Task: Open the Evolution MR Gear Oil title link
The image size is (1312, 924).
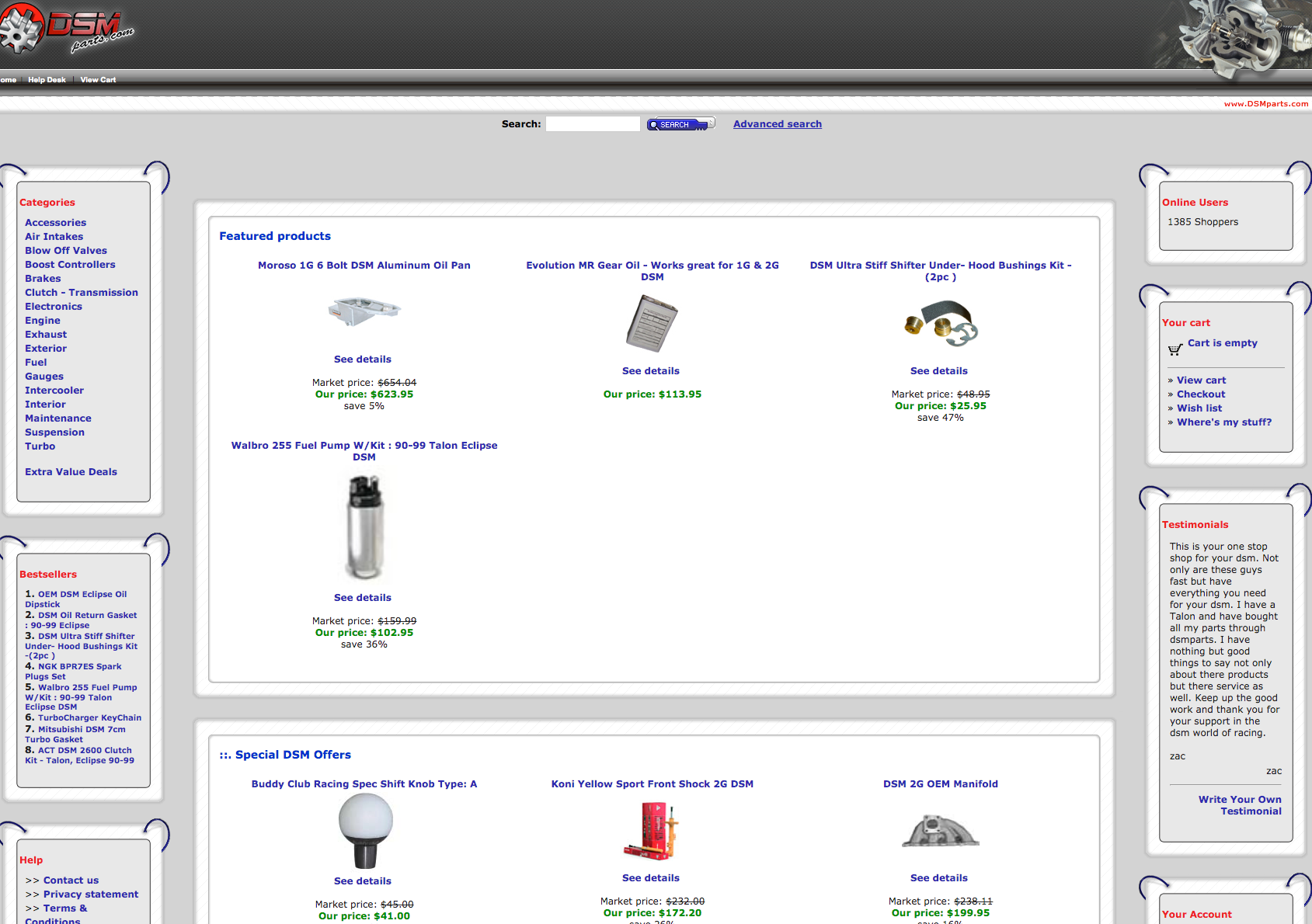Action: tap(653, 271)
